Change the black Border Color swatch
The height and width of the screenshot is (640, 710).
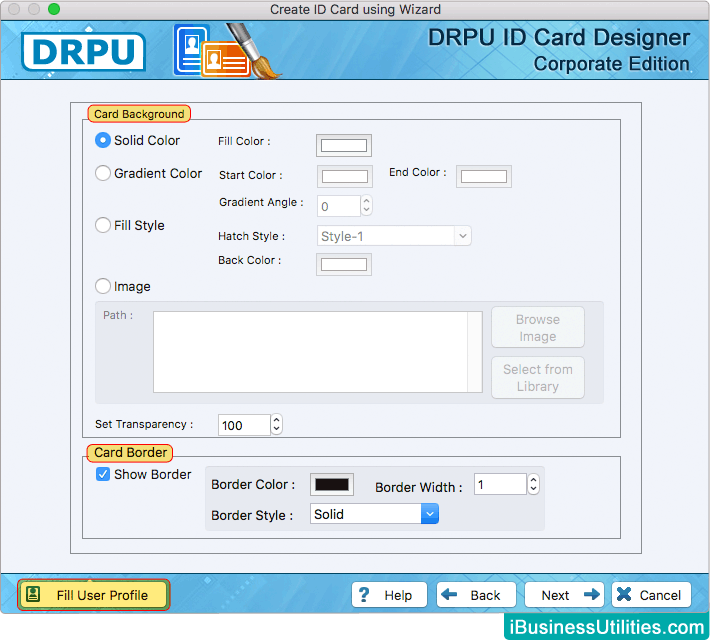pos(332,484)
